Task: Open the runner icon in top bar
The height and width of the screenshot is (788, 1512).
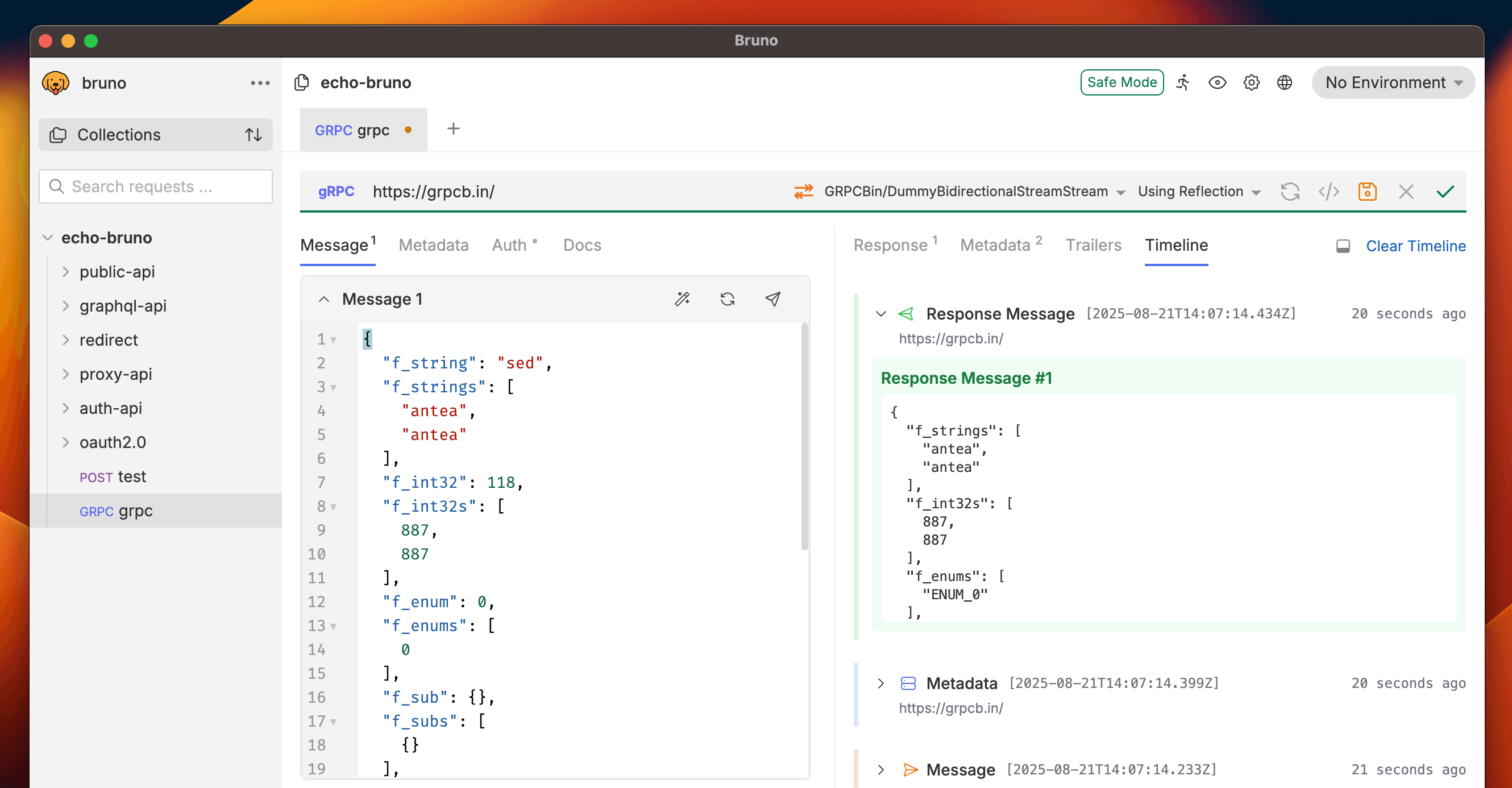Action: tap(1183, 82)
